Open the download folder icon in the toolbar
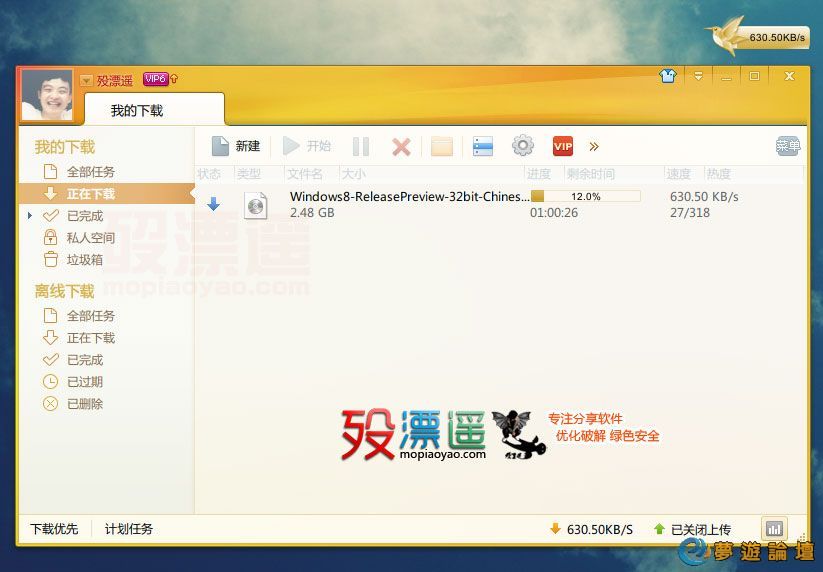Screen dimensions: 823x572 point(441,147)
